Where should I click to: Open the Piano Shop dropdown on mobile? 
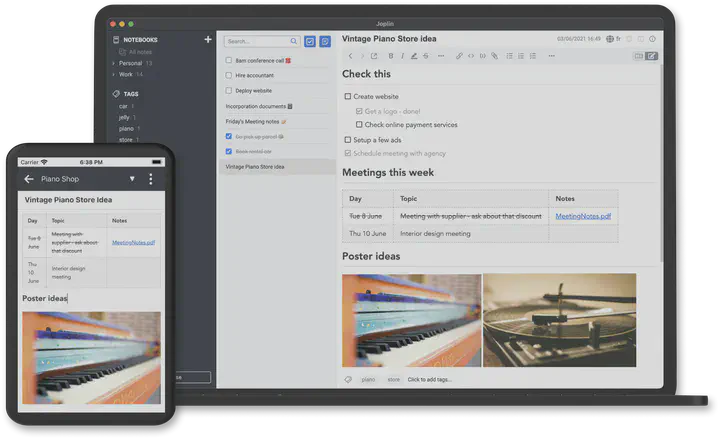(132, 179)
